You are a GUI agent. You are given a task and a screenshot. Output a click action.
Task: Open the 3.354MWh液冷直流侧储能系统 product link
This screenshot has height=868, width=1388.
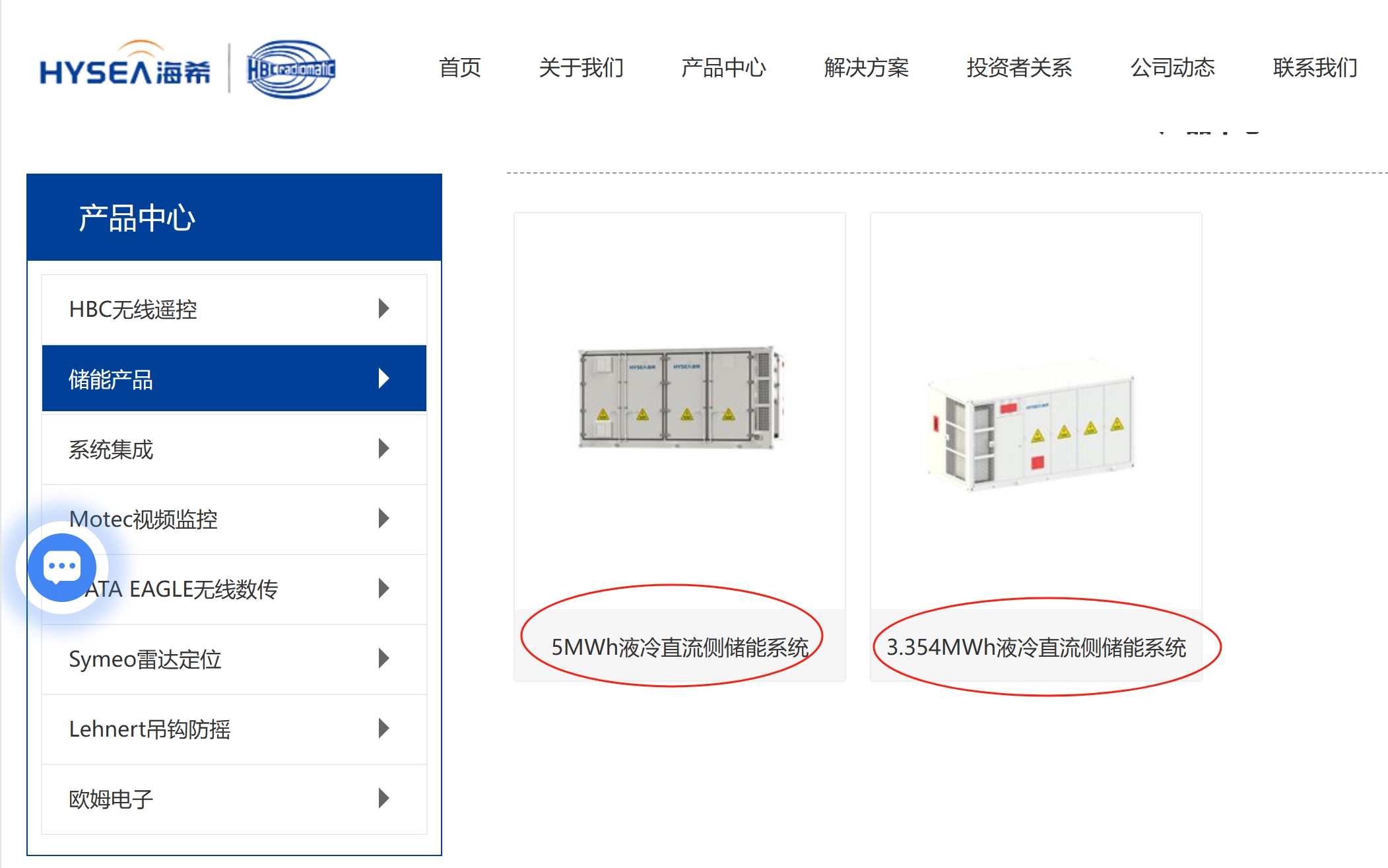pyautogui.click(x=1036, y=648)
